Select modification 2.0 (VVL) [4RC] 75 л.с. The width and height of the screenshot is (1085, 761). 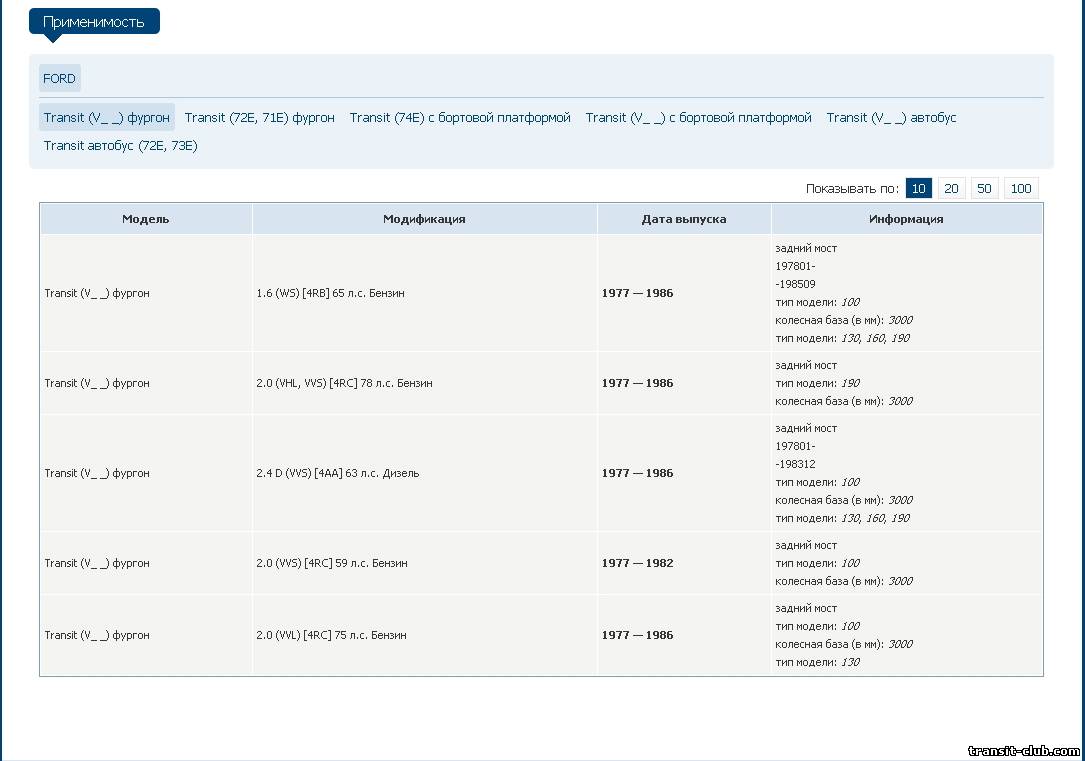pos(331,635)
